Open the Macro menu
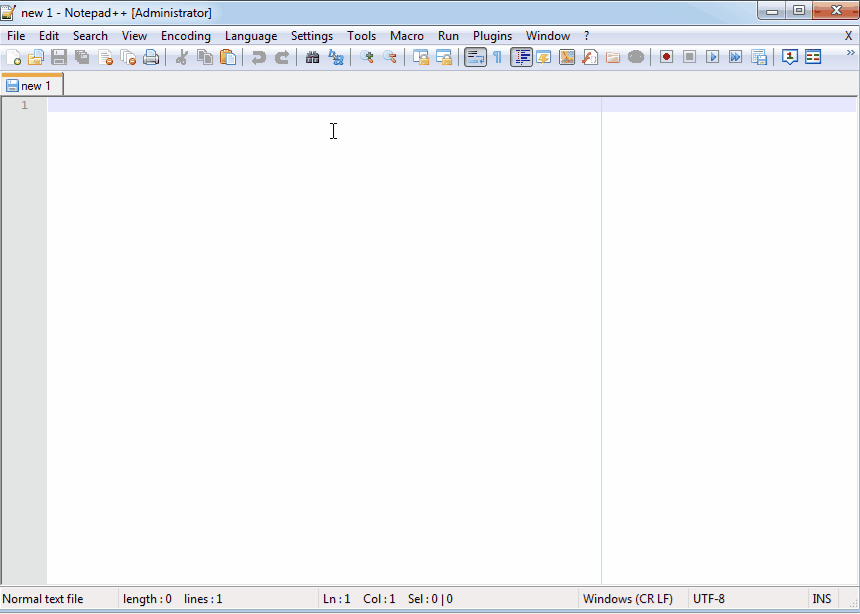Image resolution: width=860 pixels, height=614 pixels. pyautogui.click(x=406, y=35)
